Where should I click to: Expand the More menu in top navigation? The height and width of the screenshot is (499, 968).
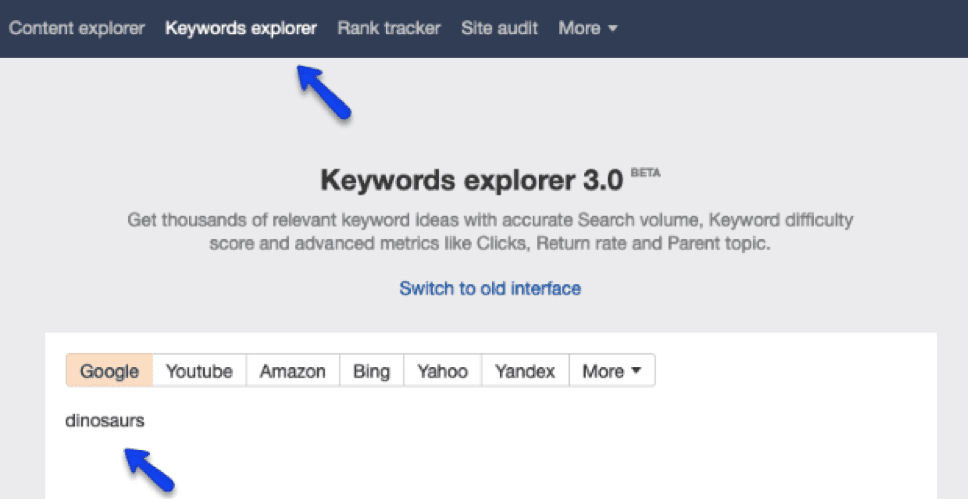[587, 28]
